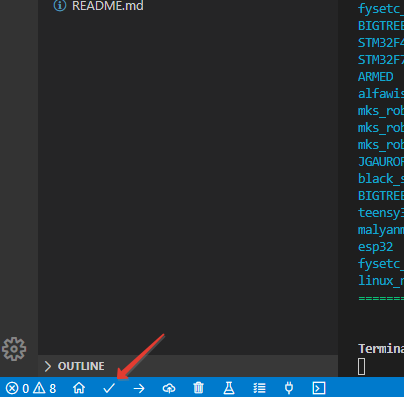Run PlatformIO Test flask icon
Screen dimensions: 404x397
(229, 388)
